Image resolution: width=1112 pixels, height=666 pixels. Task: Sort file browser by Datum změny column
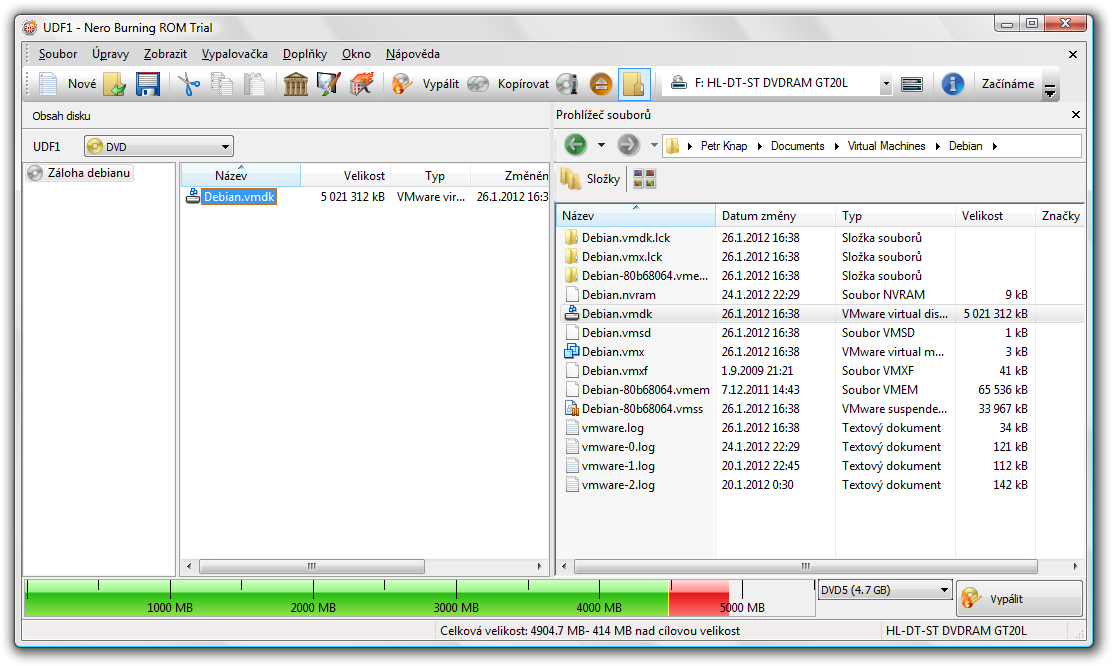point(775,216)
